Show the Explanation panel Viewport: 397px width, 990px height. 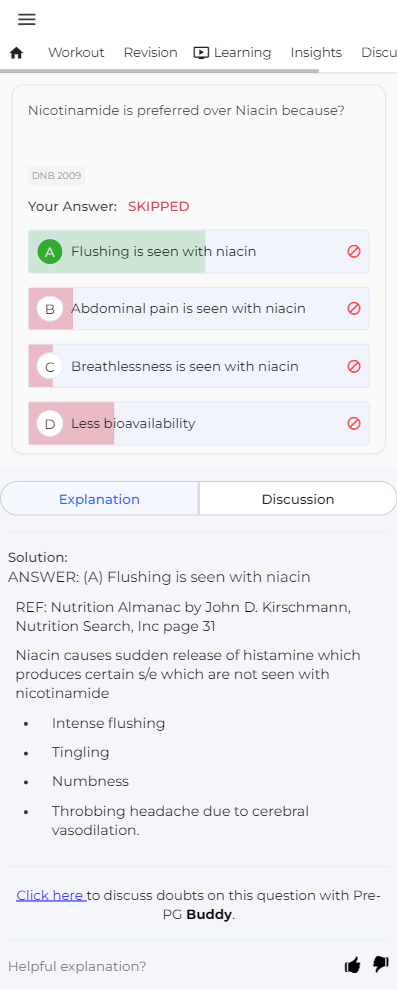coord(100,499)
